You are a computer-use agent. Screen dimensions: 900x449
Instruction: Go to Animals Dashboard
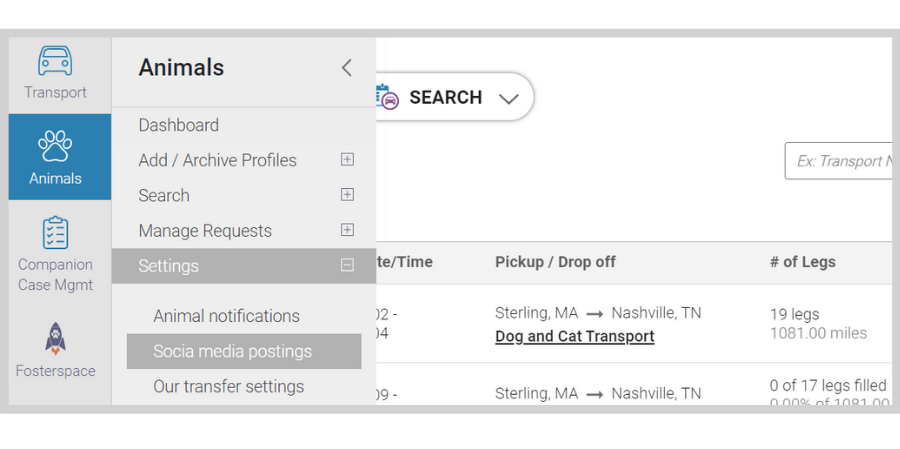click(x=179, y=125)
